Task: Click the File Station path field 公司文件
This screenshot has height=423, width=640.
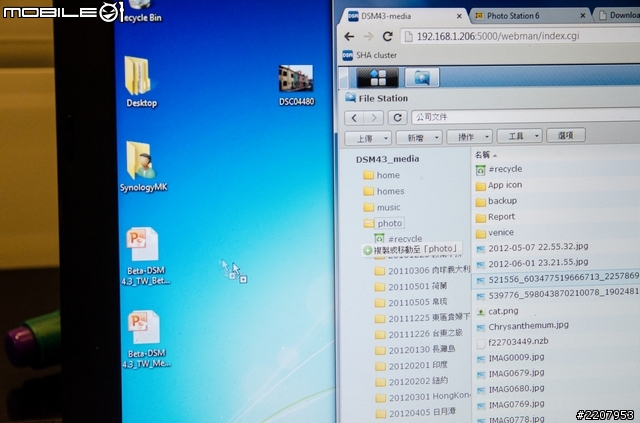Action: point(526,117)
